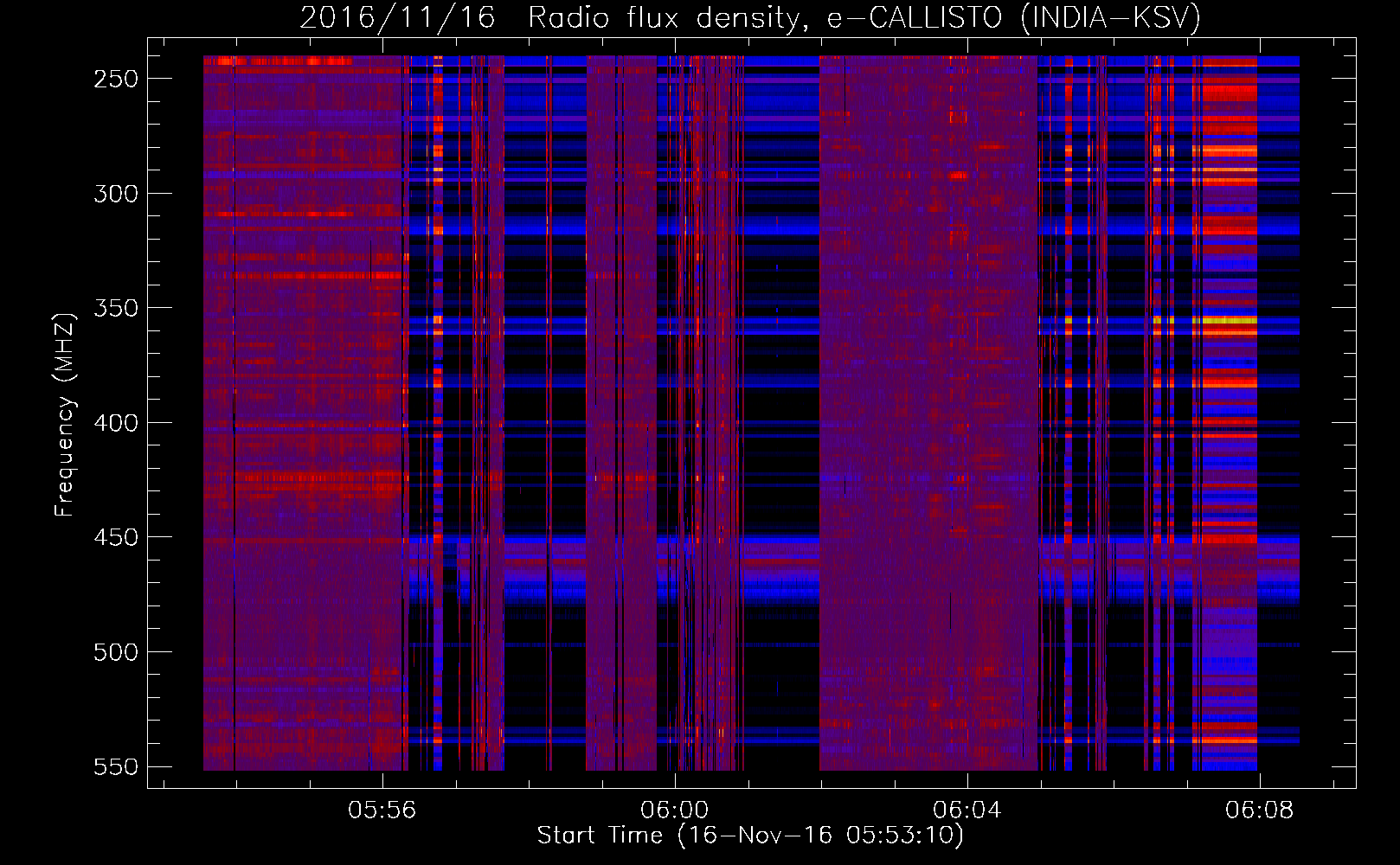Click the plot title "Radio flux density, e-CALLISTO (INDIA-KSV)"
Image resolution: width=1400 pixels, height=865 pixels.
[864, 17]
